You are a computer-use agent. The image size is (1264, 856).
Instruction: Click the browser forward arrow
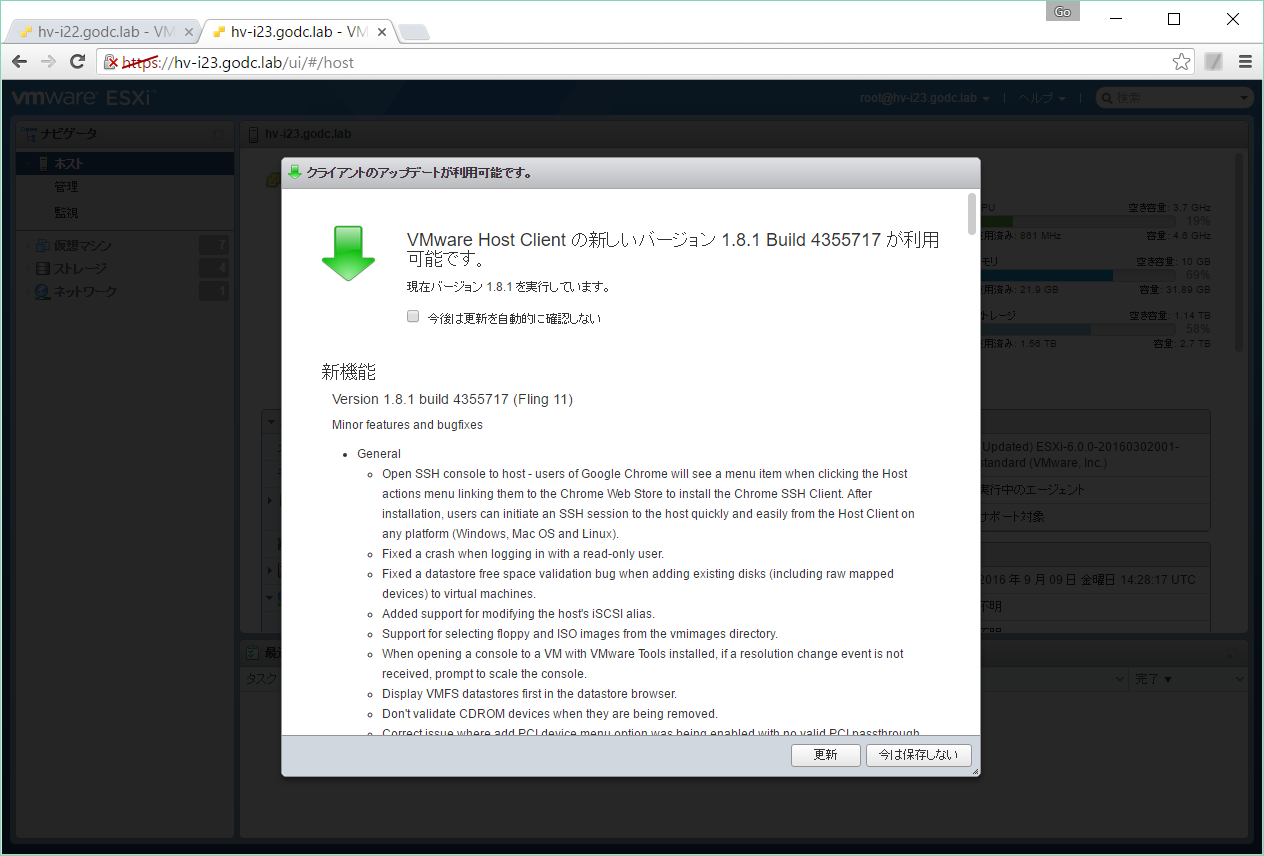(48, 62)
